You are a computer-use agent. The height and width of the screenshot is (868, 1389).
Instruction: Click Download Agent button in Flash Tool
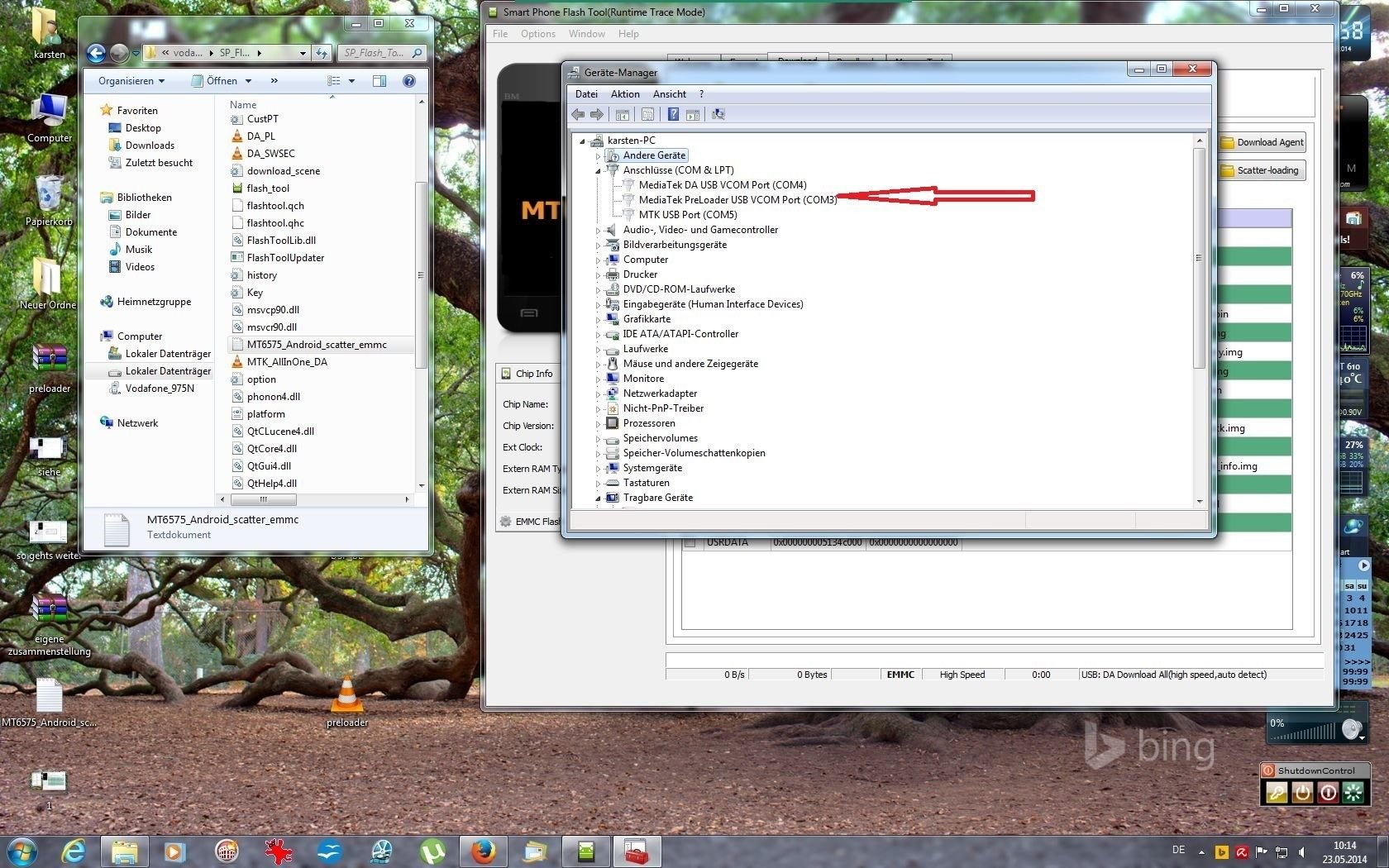[x=1263, y=142]
